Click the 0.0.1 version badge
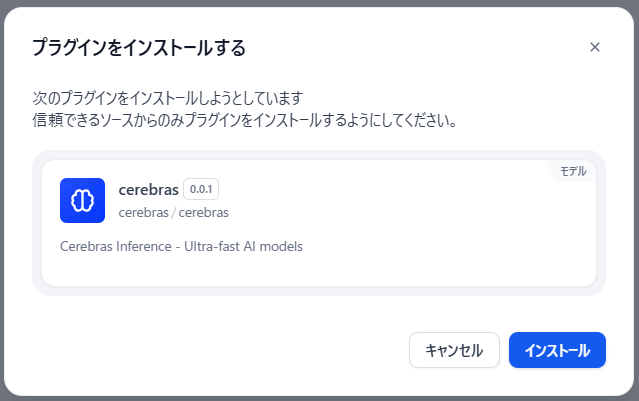The width and height of the screenshot is (639, 401). (x=201, y=189)
